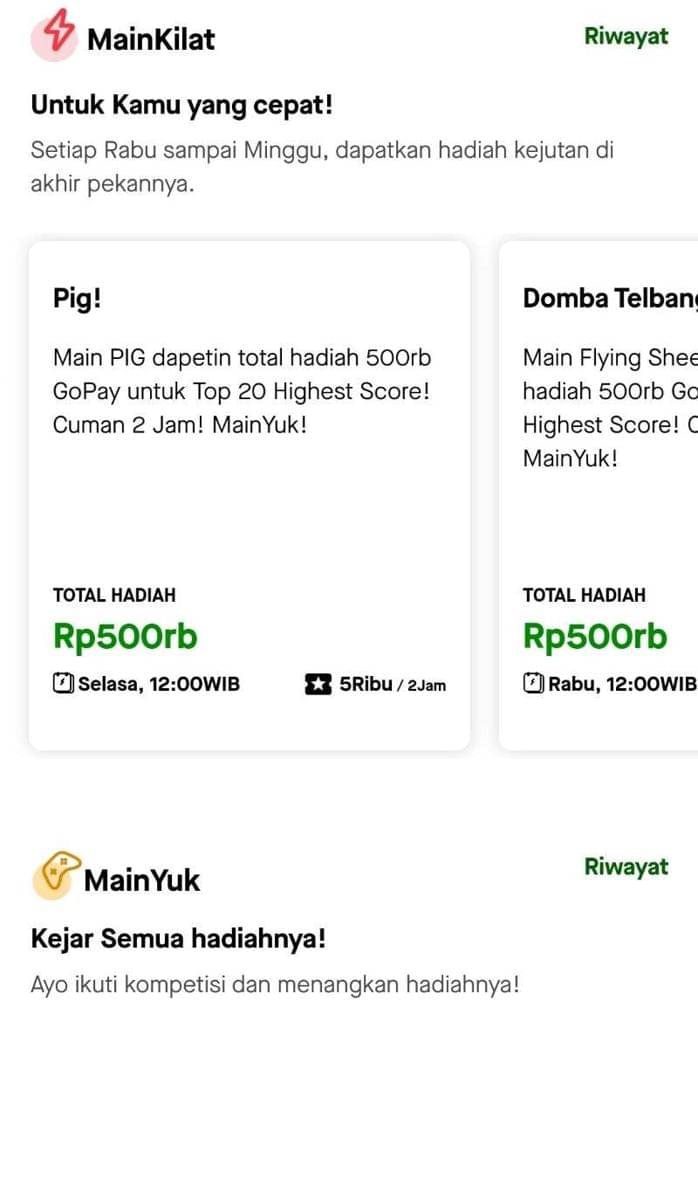Viewport: 698px width, 1200px height.
Task: Select the TOTAL HADIAH label on Pig card
Action: (x=114, y=594)
